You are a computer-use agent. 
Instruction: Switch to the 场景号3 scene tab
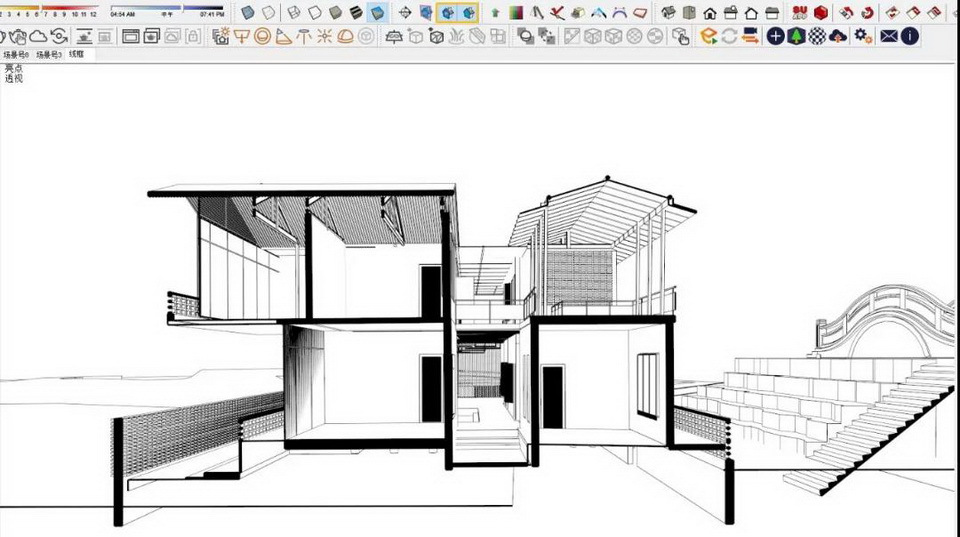coord(48,54)
